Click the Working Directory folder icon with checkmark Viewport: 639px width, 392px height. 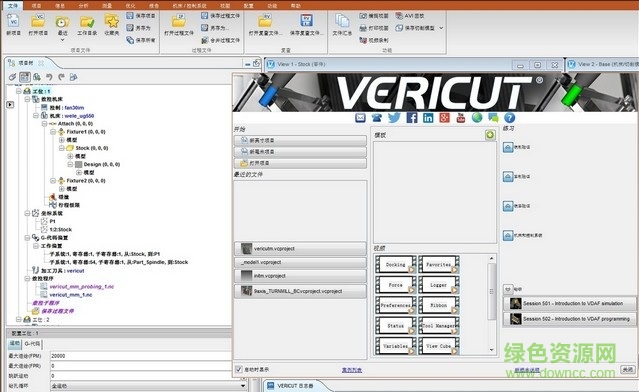point(87,22)
